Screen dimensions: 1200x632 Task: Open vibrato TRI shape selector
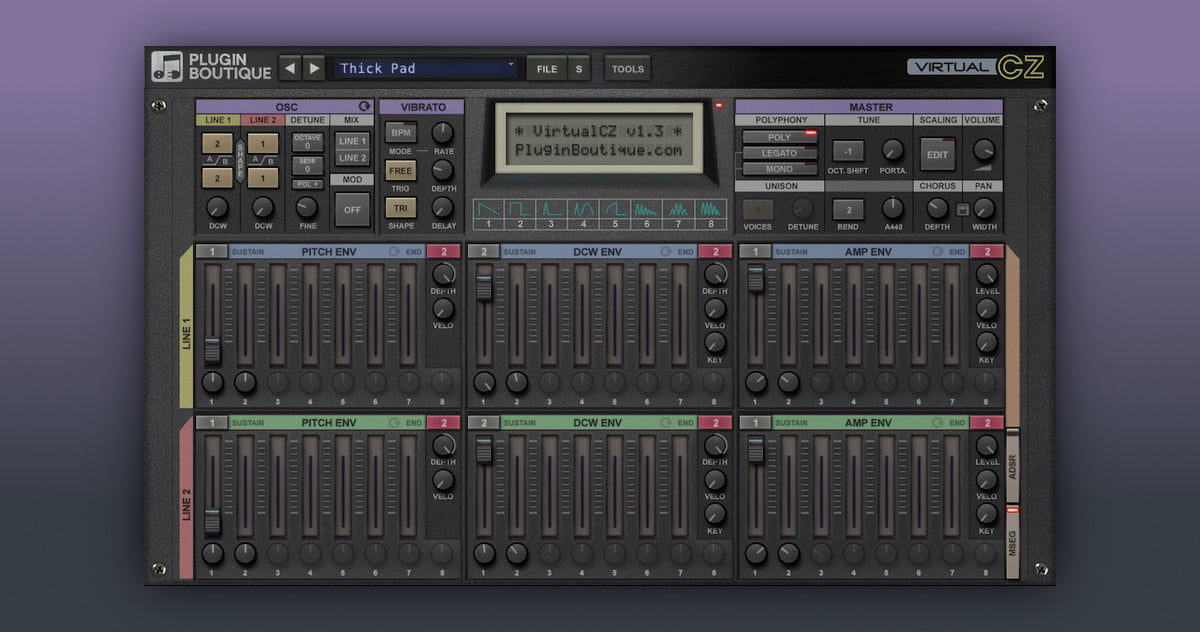coord(401,208)
